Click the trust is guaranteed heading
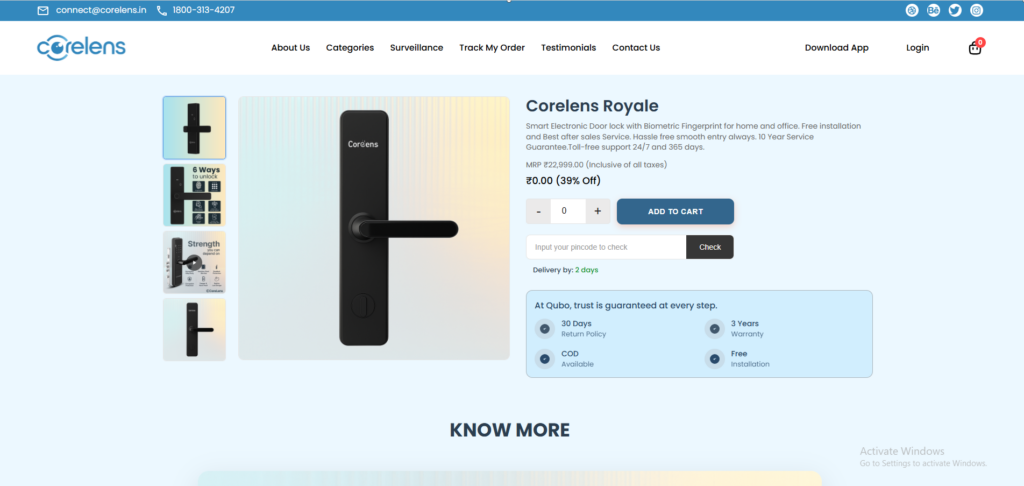The width and height of the screenshot is (1024, 486). pyautogui.click(x=626, y=305)
